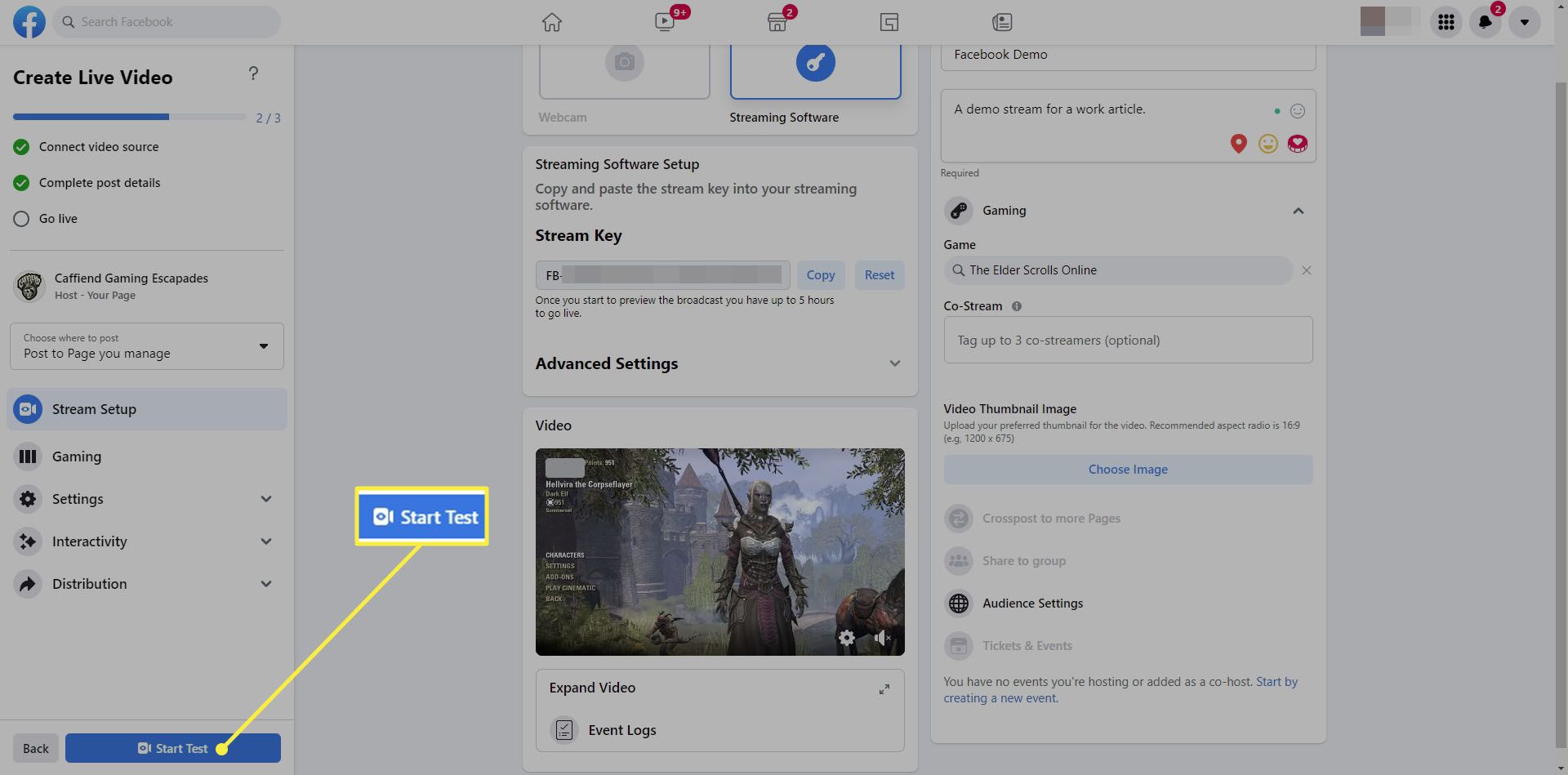Image resolution: width=1568 pixels, height=775 pixels.
Task: Open the notifications bell
Action: coord(1486,22)
